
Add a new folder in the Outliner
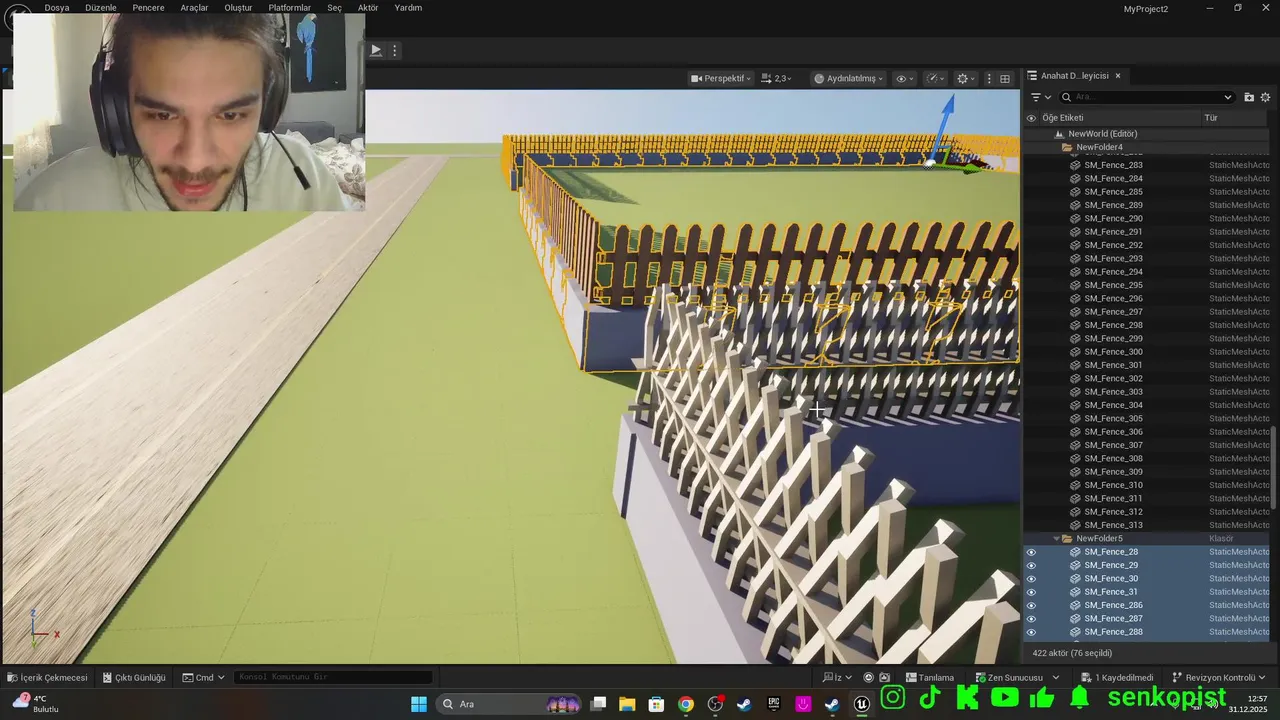pyautogui.click(x=1249, y=97)
